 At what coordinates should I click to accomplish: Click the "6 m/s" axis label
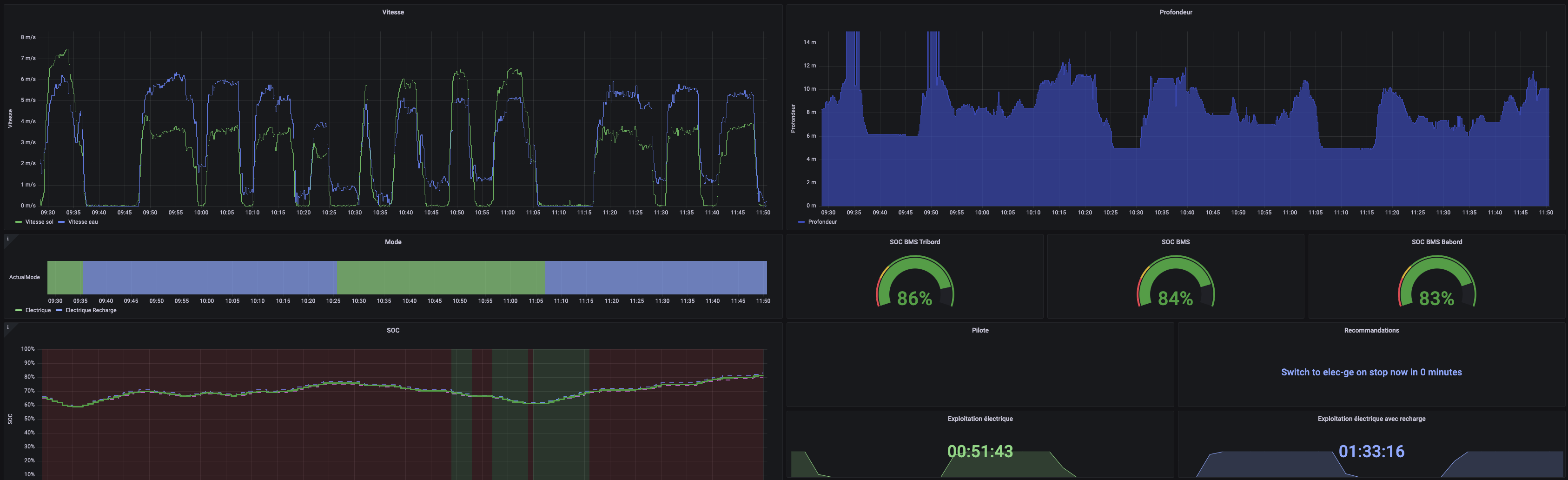[x=28, y=79]
